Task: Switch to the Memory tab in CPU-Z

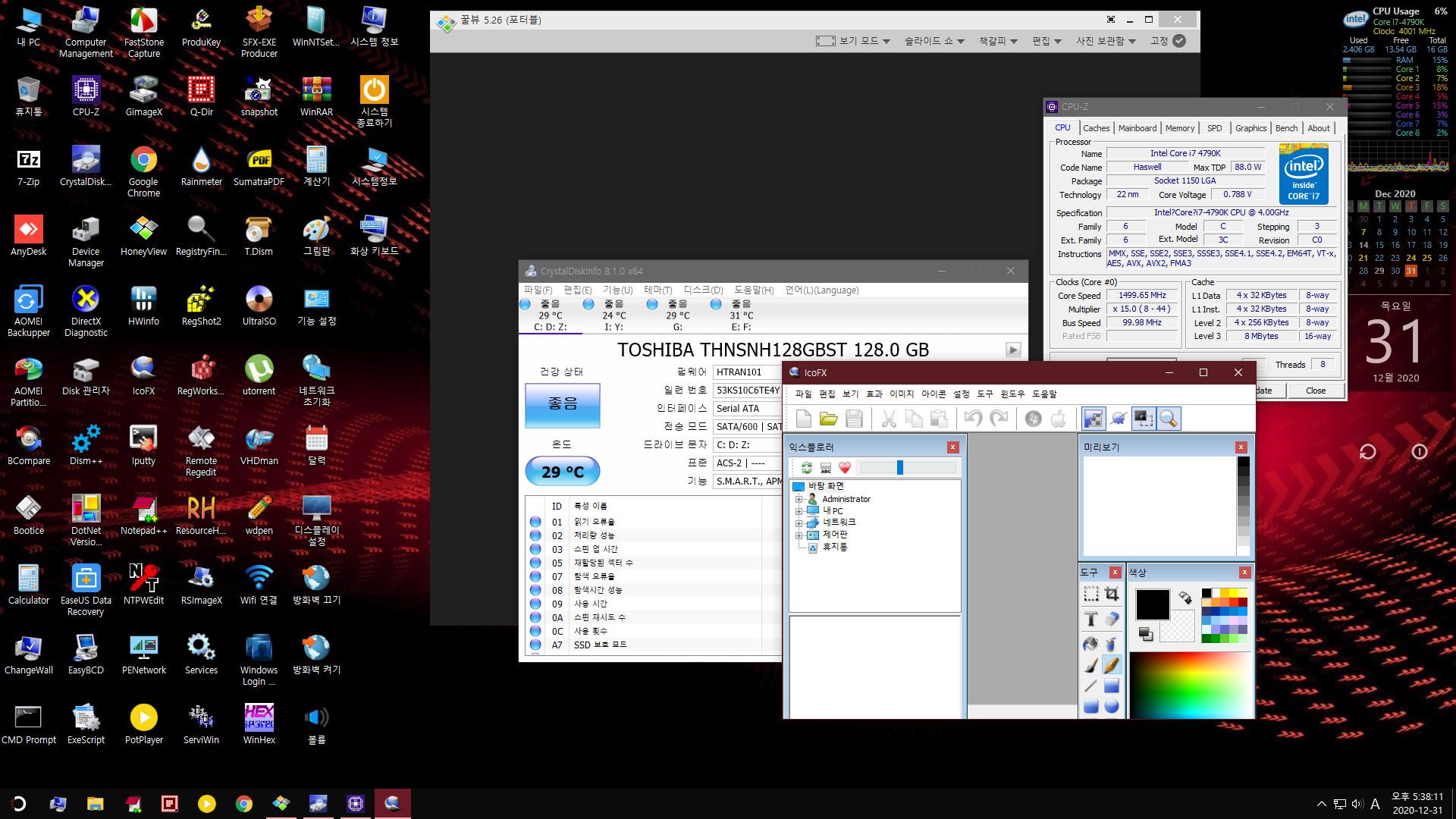Action: [1180, 128]
